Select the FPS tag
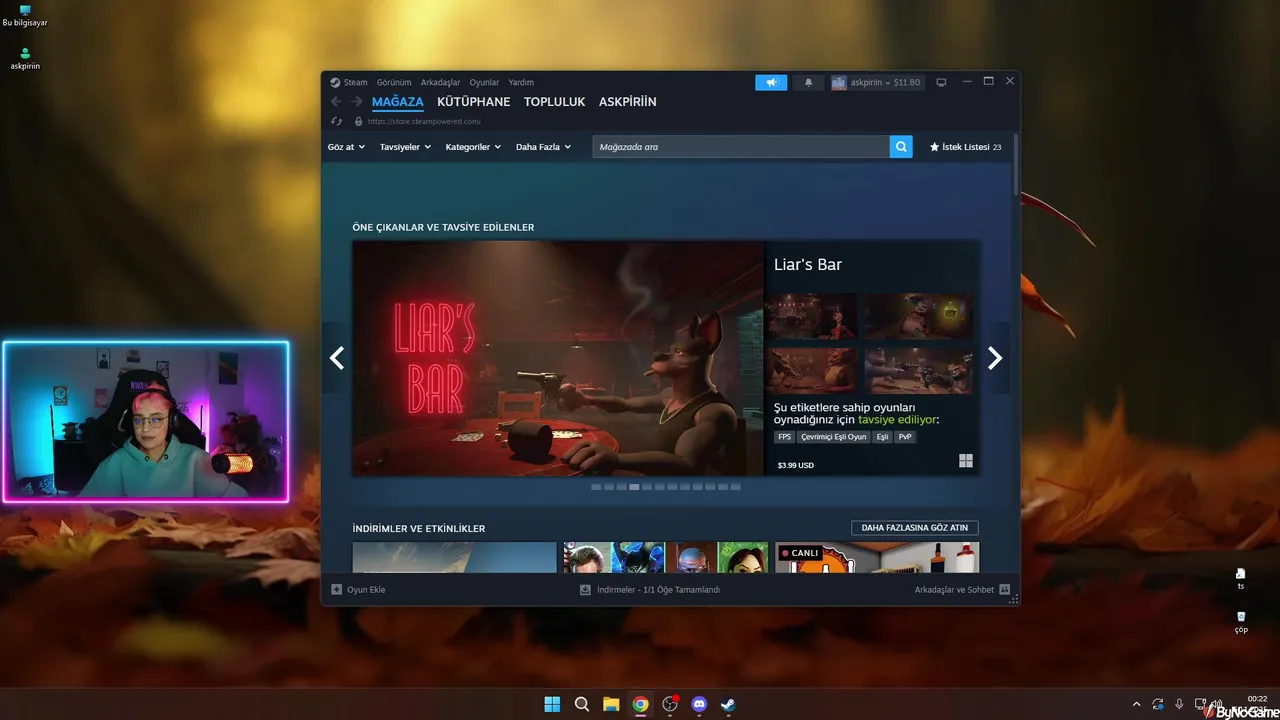The image size is (1280, 720). [784, 437]
